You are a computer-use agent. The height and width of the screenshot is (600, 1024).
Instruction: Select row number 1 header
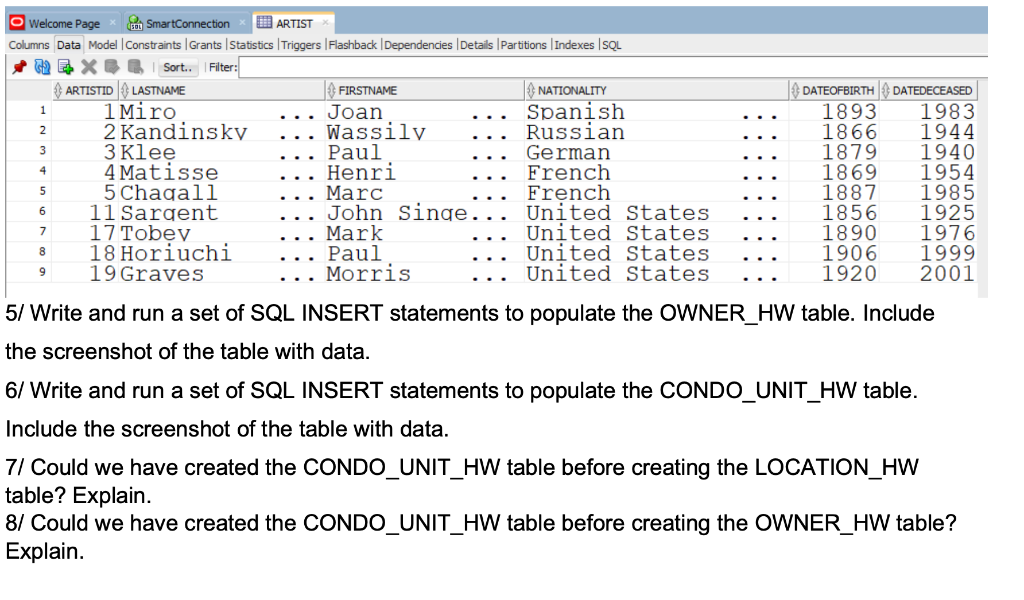pos(29,110)
